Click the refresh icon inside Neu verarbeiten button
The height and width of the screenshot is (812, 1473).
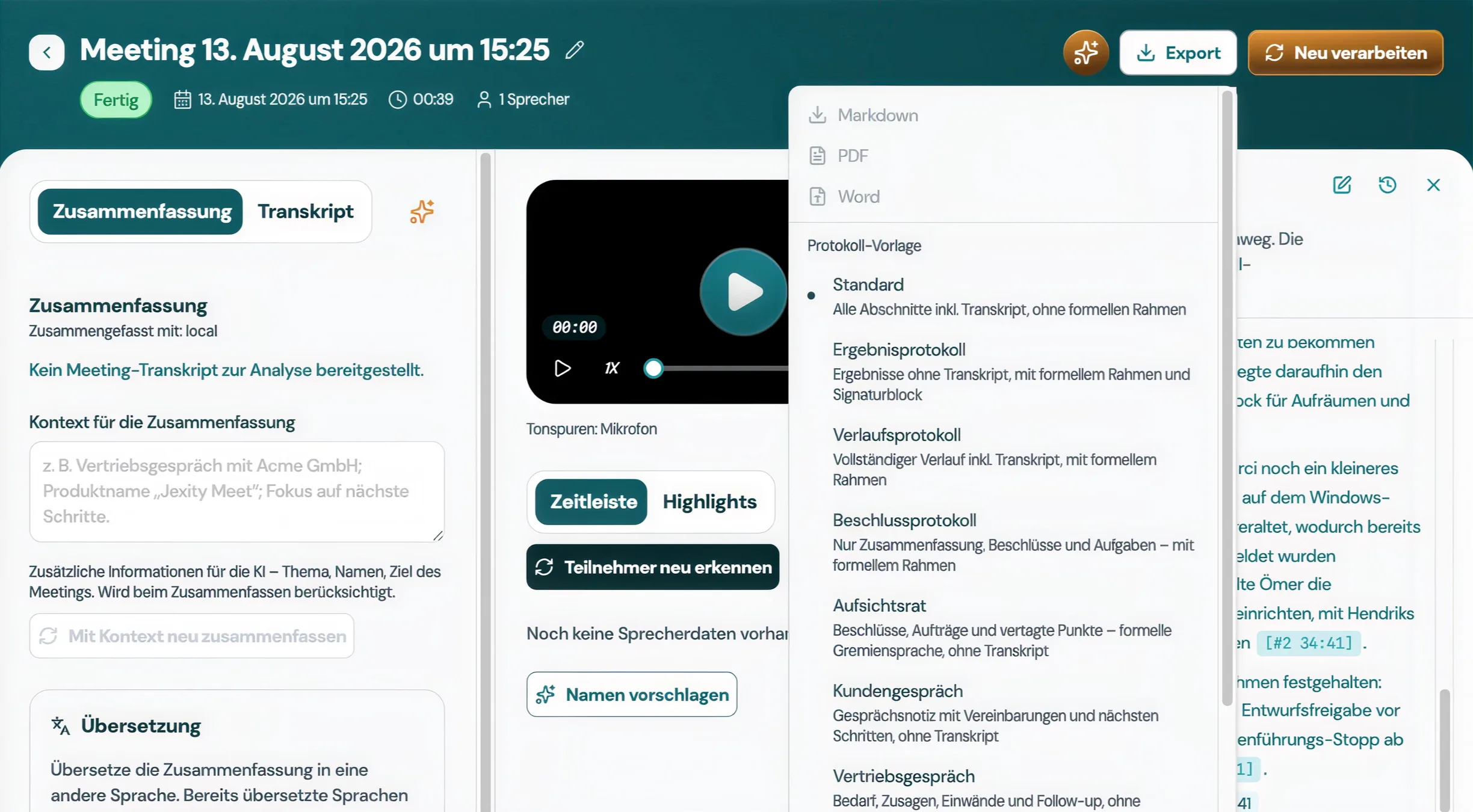1274,53
